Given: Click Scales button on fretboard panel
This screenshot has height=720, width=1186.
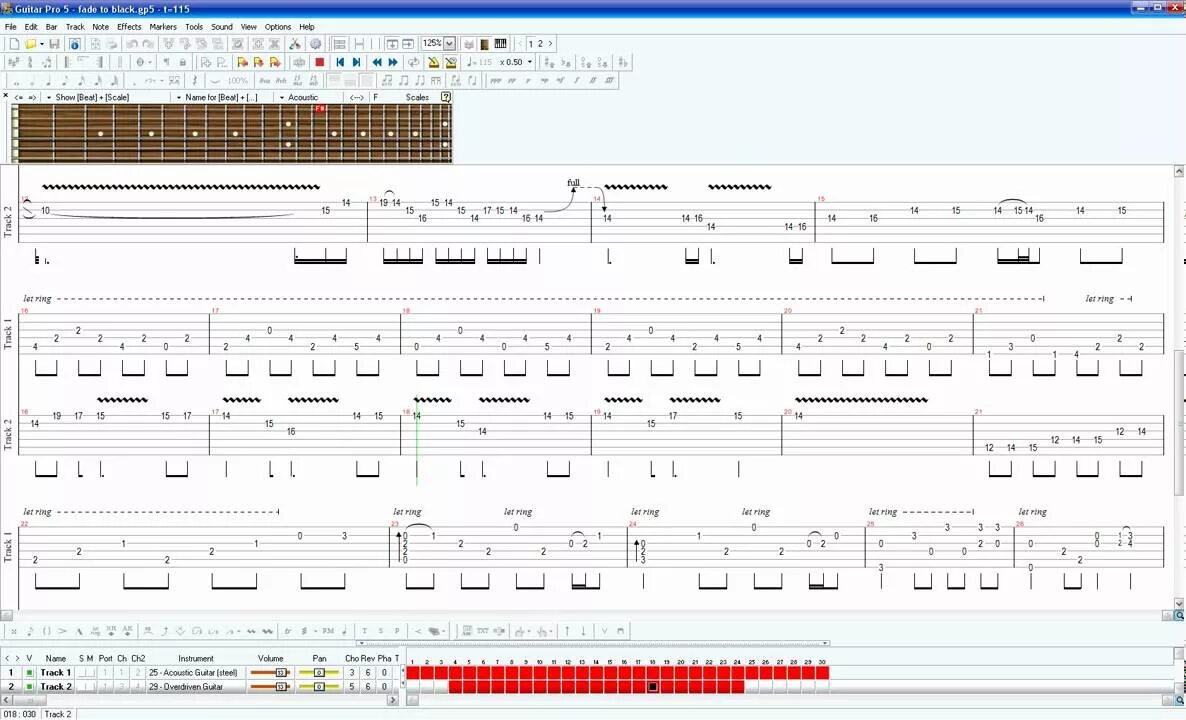Looking at the screenshot, I should pyautogui.click(x=417, y=98).
